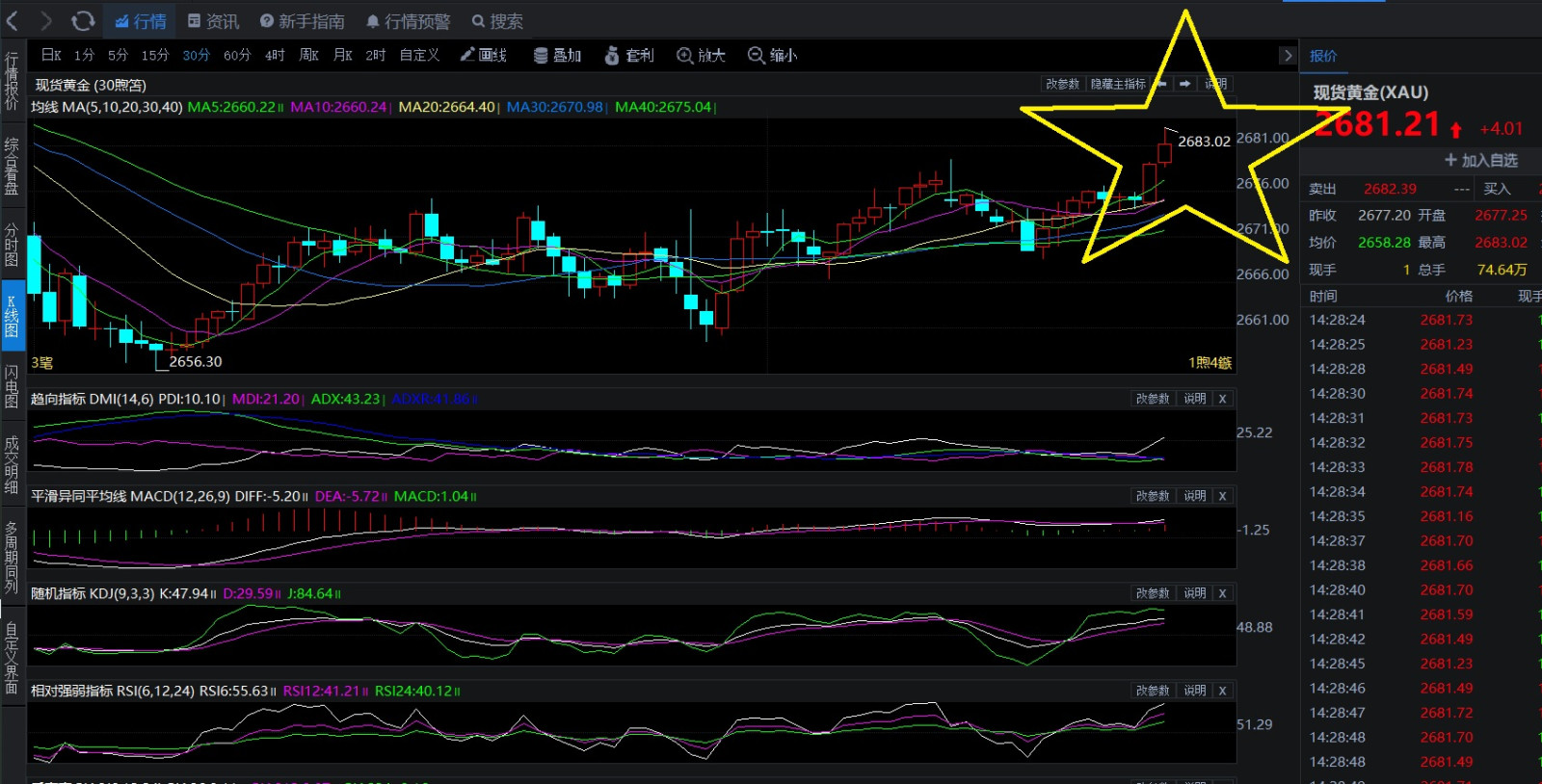Switch to the 60分 timeframe
This screenshot has width=1542, height=784.
[x=237, y=55]
